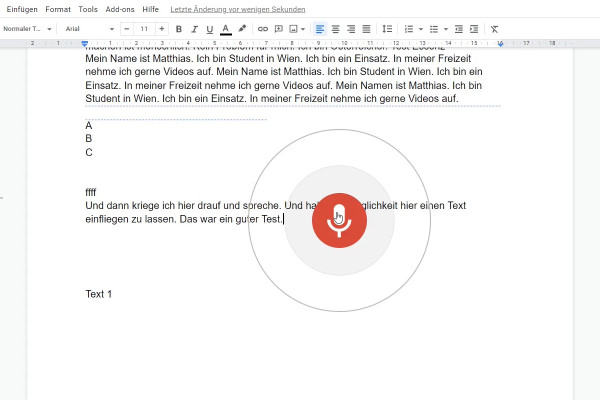Stop voice input via red microphone button
This screenshot has width=600, height=400.
(339, 220)
